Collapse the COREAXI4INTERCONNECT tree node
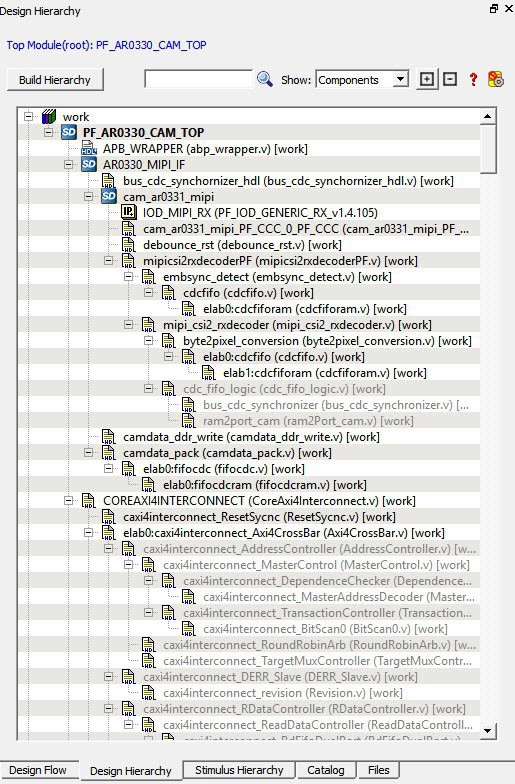 pyautogui.click(x=68, y=500)
